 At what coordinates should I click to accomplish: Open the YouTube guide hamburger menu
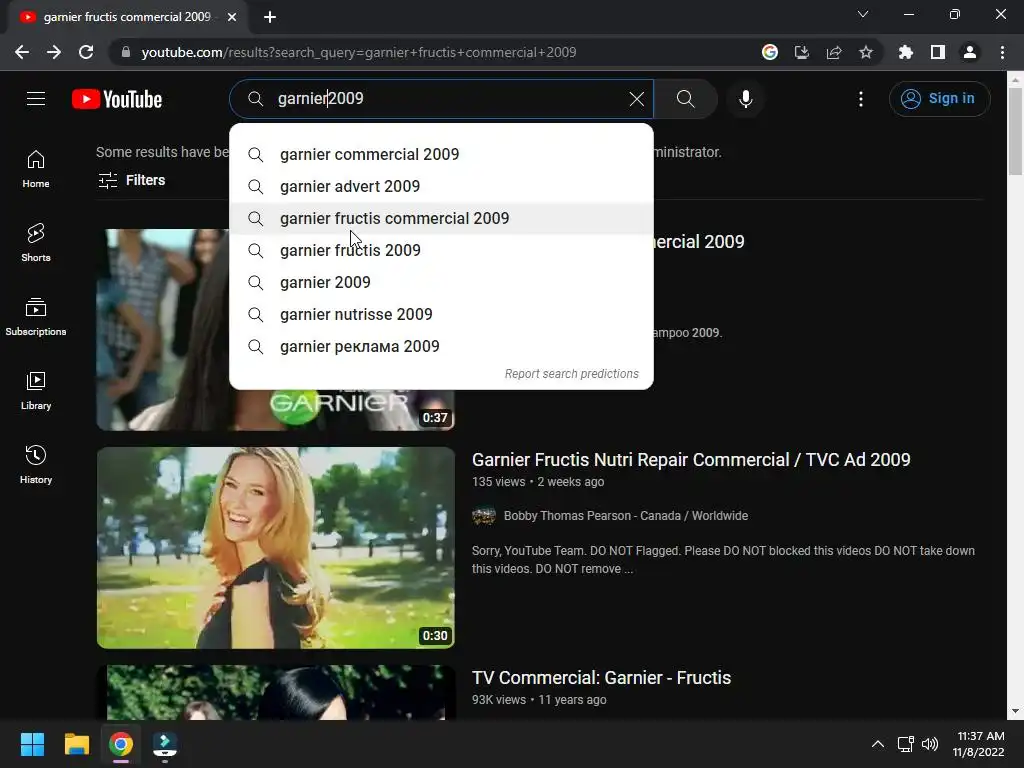36,99
